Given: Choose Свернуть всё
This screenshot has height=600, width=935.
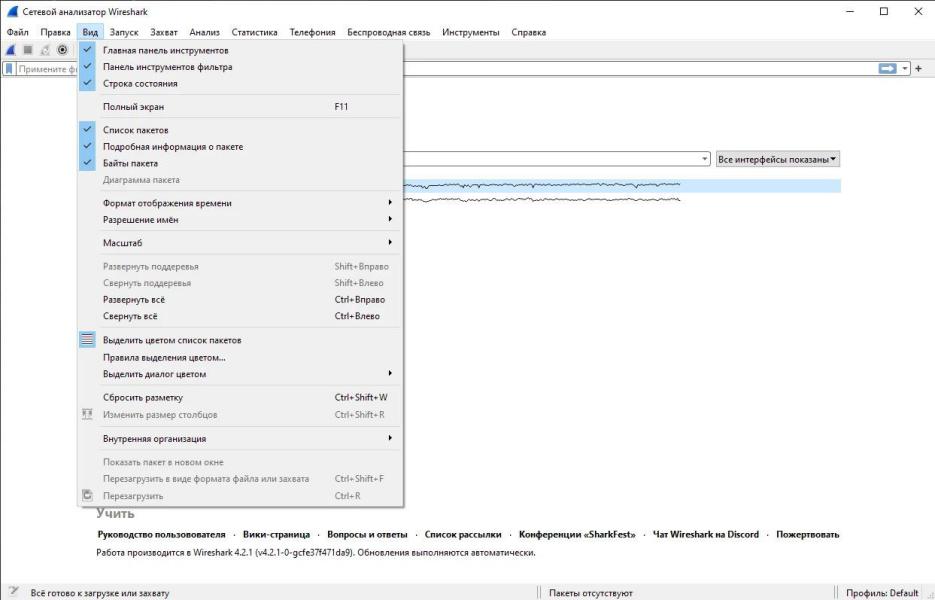Looking at the screenshot, I should click(240, 316).
